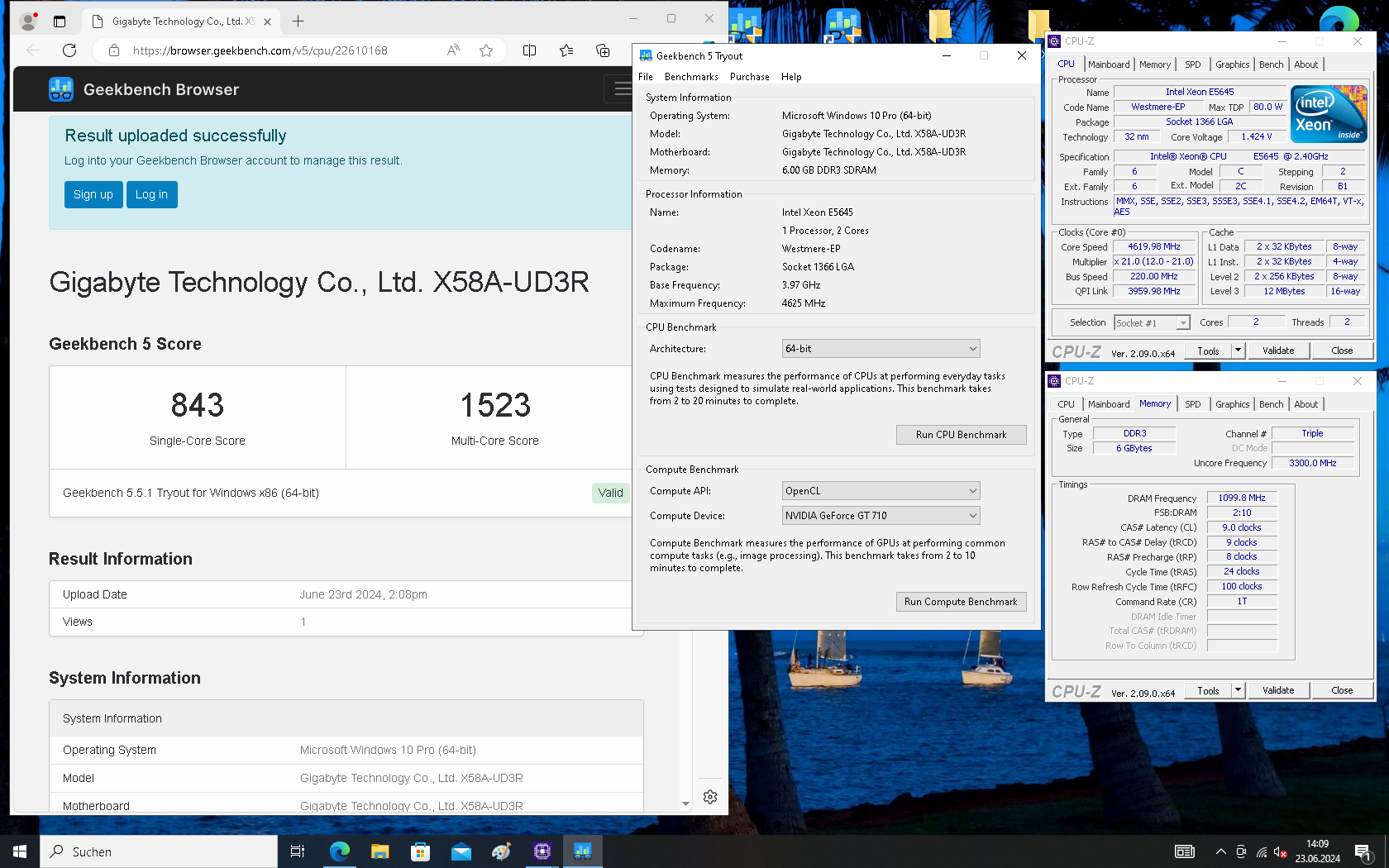Viewport: 1389px width, 868px height.
Task: Switch to Geekbench taskbar icon
Action: coord(583,851)
